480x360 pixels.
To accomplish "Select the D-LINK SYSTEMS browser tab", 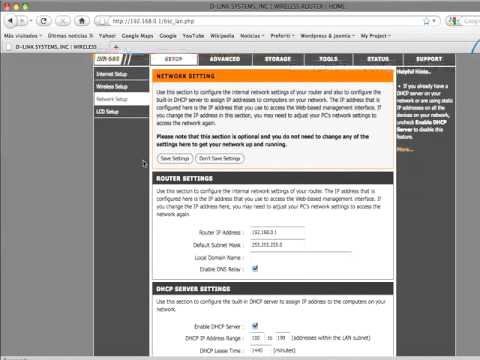I will click(55, 47).
